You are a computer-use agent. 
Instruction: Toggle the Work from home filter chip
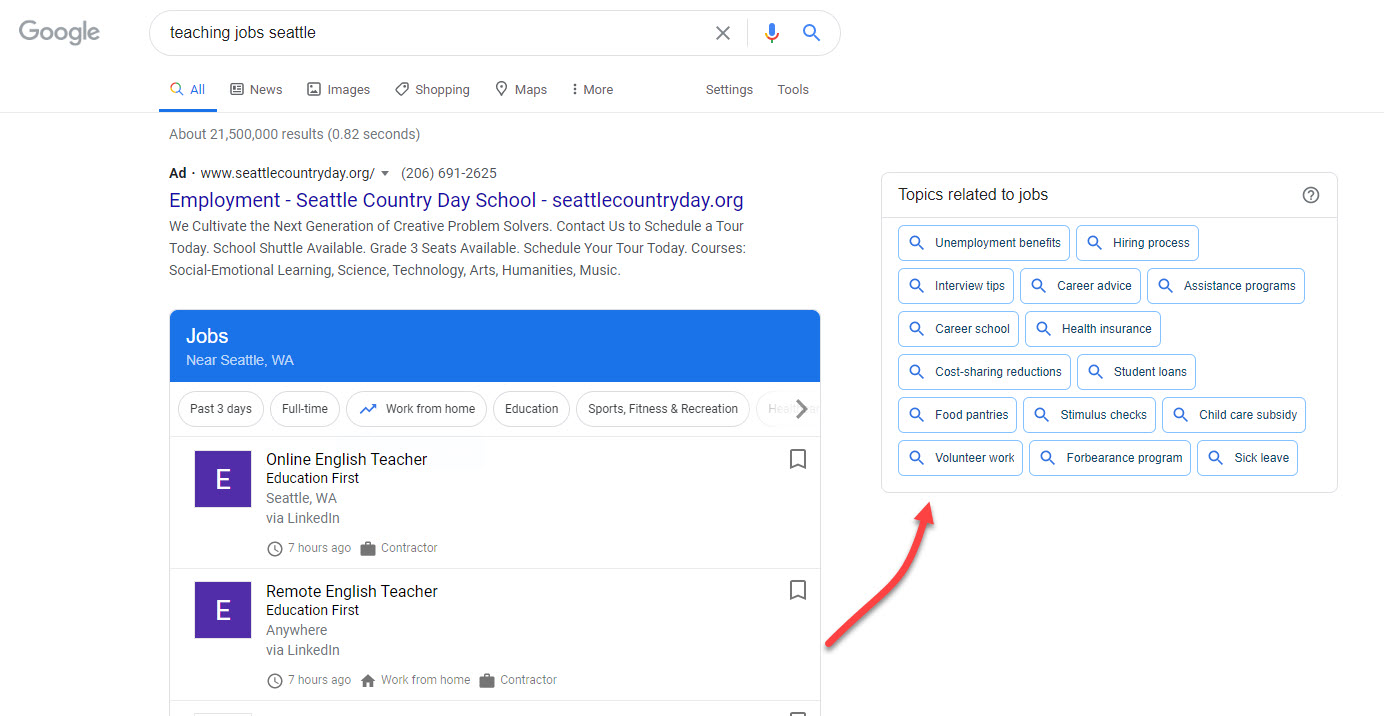(x=417, y=409)
